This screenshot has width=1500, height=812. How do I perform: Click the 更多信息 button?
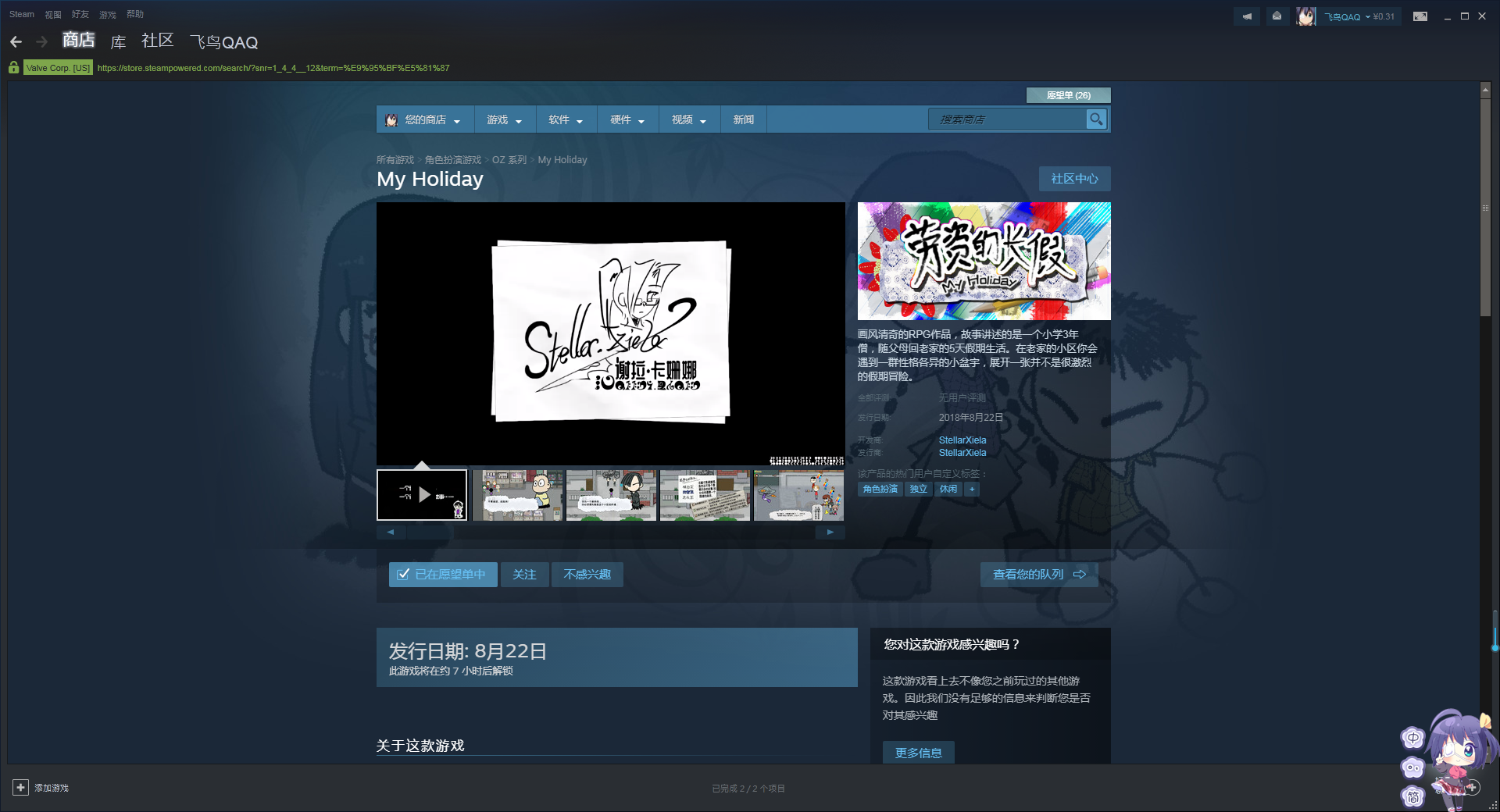coord(919,753)
